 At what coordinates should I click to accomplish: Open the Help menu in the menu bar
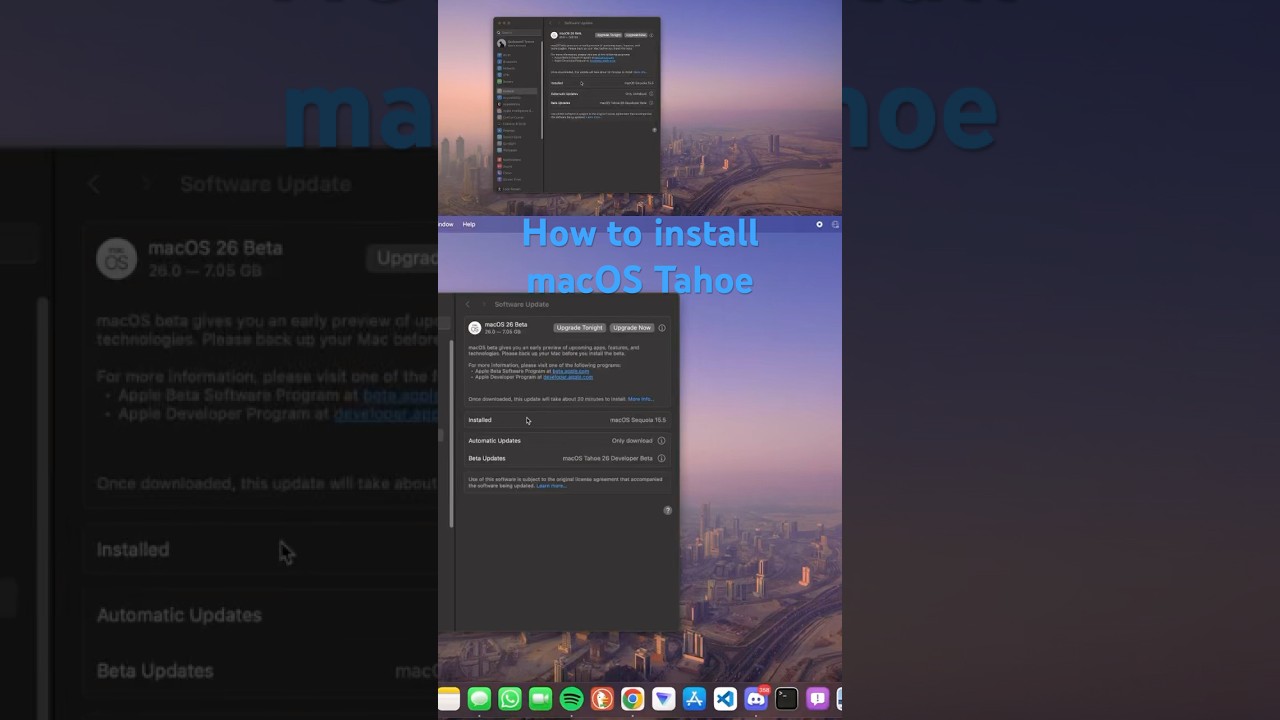469,224
